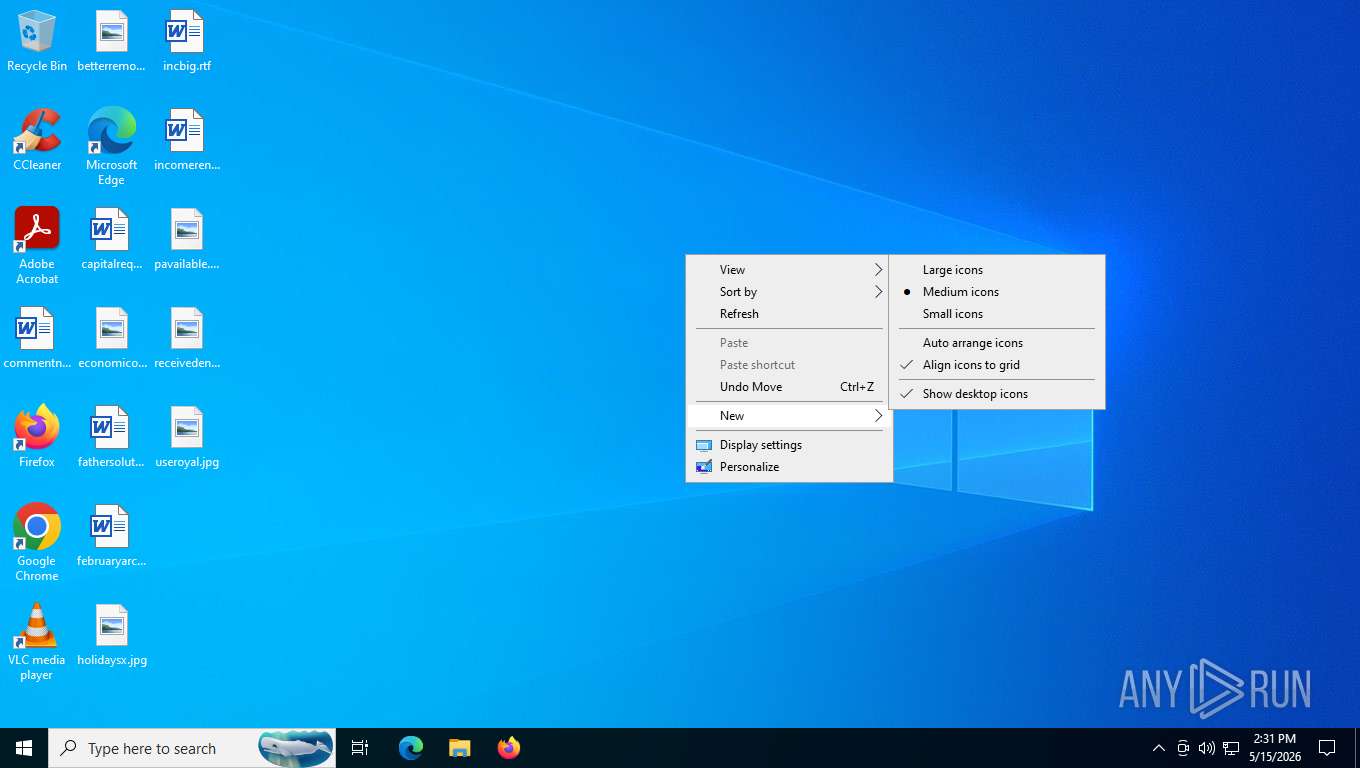Launch Firefox from the taskbar
The height and width of the screenshot is (768, 1360).
(509, 748)
